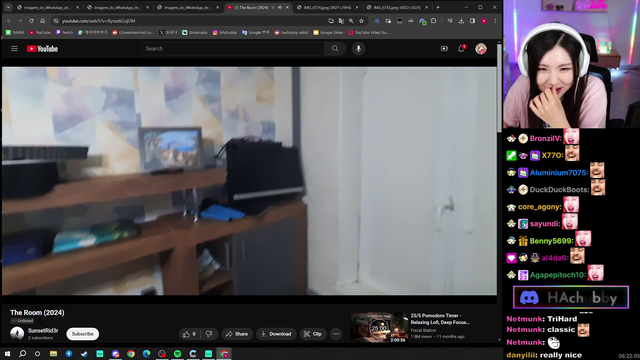Open HAchubby Discord banner in overlay

571,298
